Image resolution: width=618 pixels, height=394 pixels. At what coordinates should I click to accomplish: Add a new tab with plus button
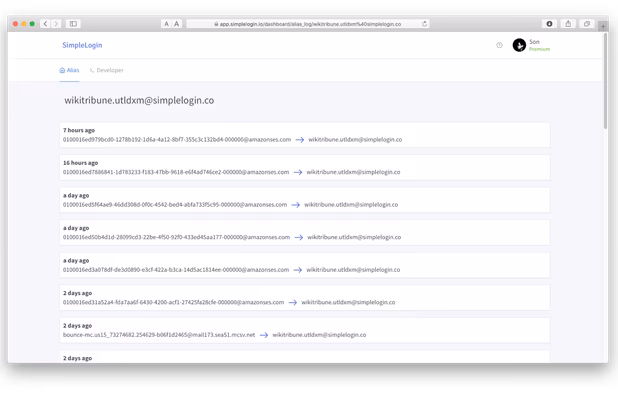coord(603,26)
